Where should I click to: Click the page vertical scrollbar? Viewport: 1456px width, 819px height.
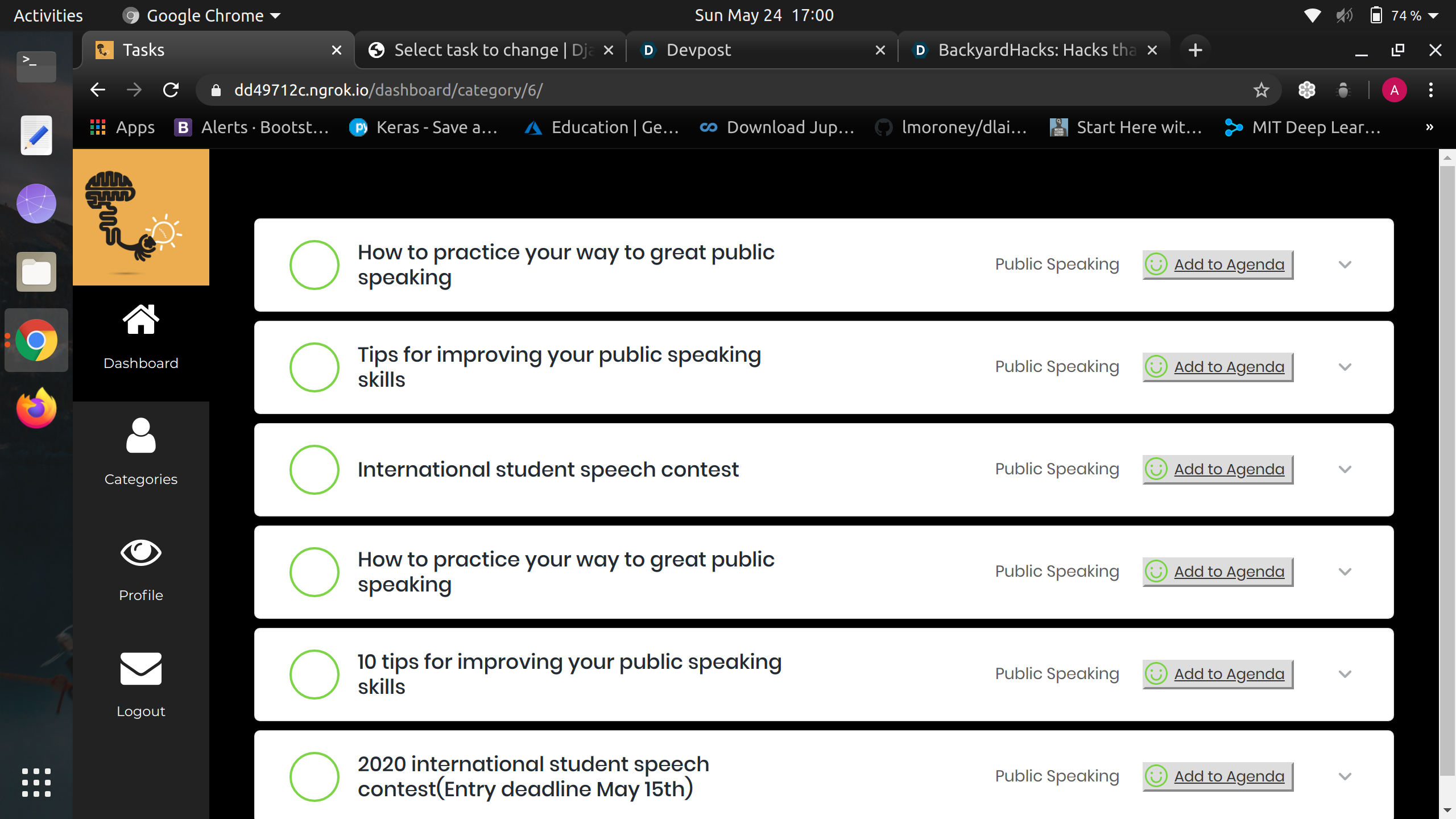click(x=1446, y=472)
